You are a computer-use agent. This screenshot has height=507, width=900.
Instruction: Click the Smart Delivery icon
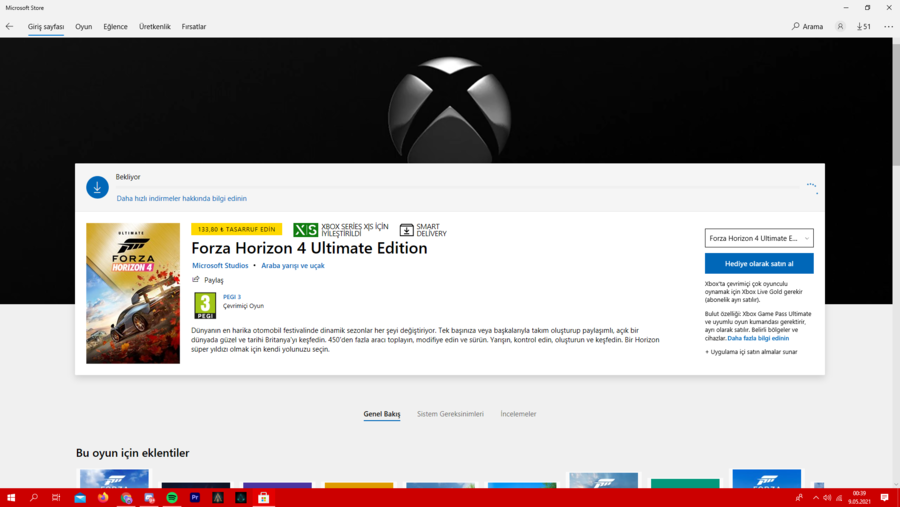pos(406,230)
